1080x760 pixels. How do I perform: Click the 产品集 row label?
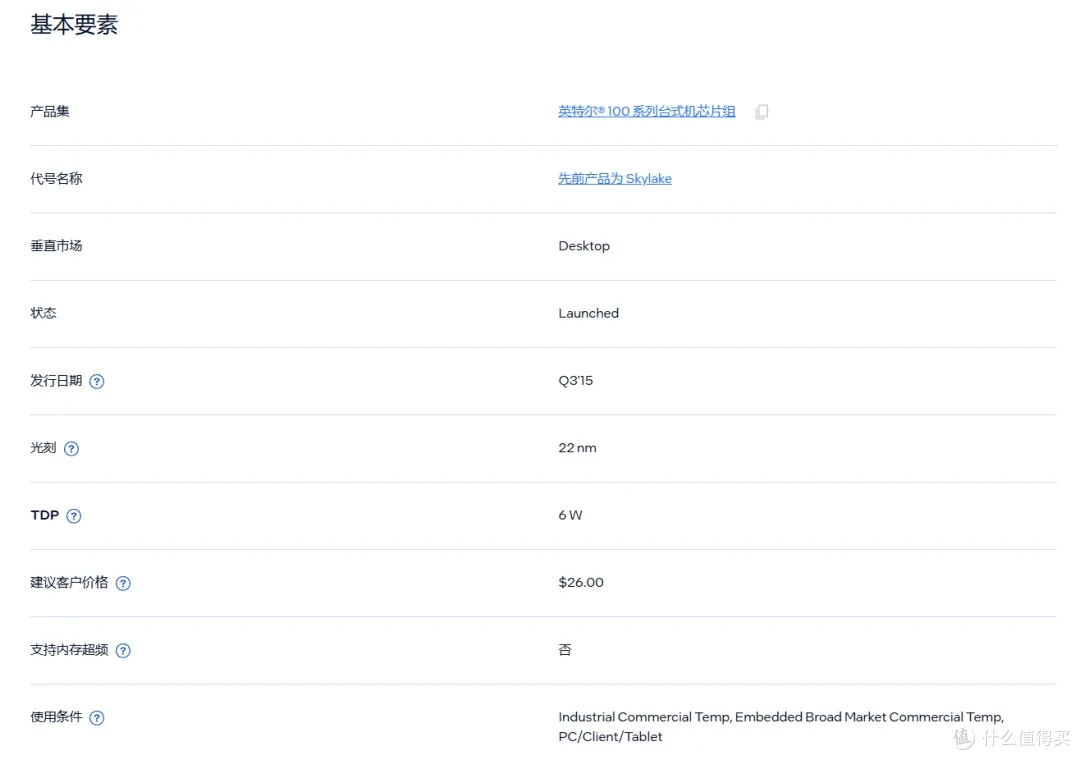[x=50, y=112]
